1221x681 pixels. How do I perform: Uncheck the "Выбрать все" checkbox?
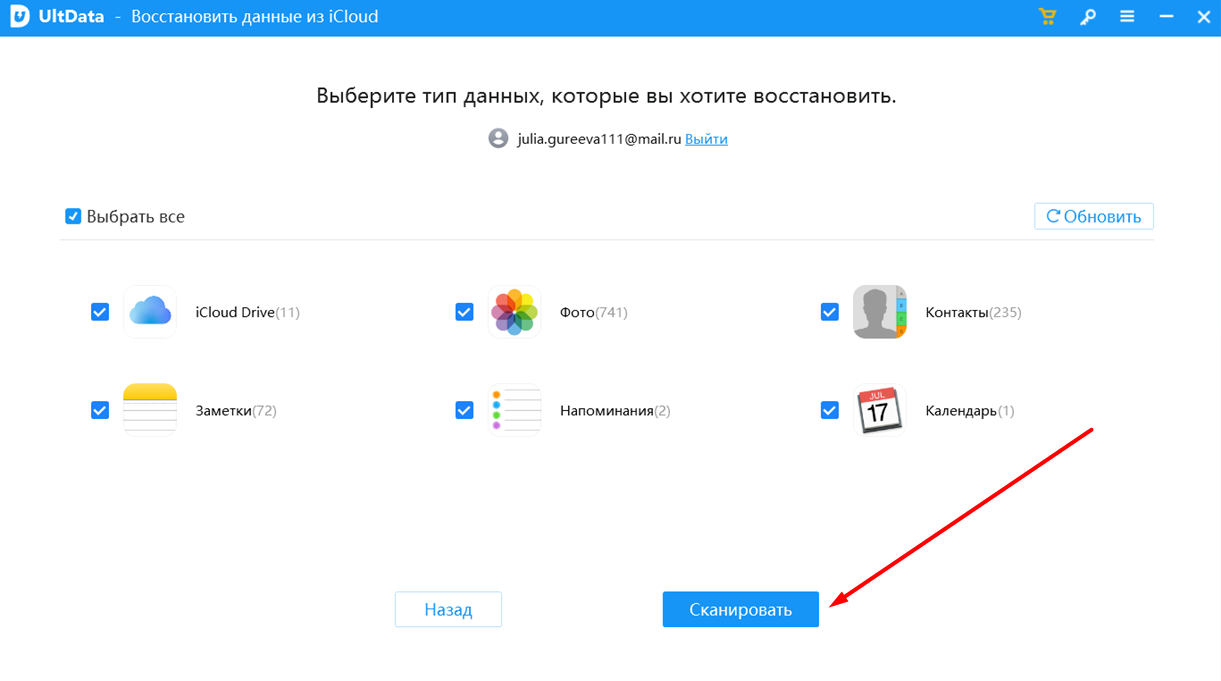coord(73,216)
